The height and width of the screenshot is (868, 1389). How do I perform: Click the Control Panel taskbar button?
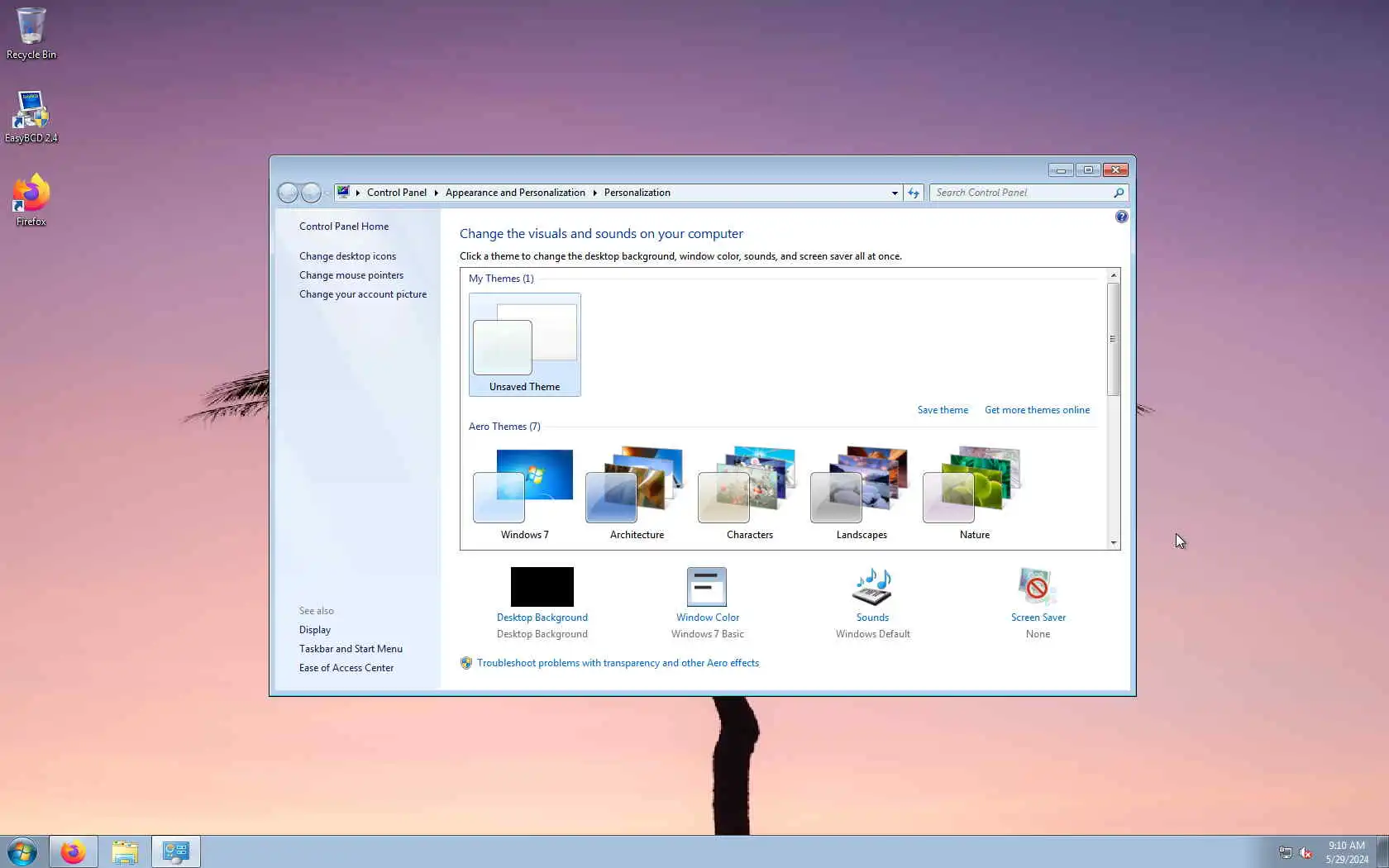pos(176,851)
